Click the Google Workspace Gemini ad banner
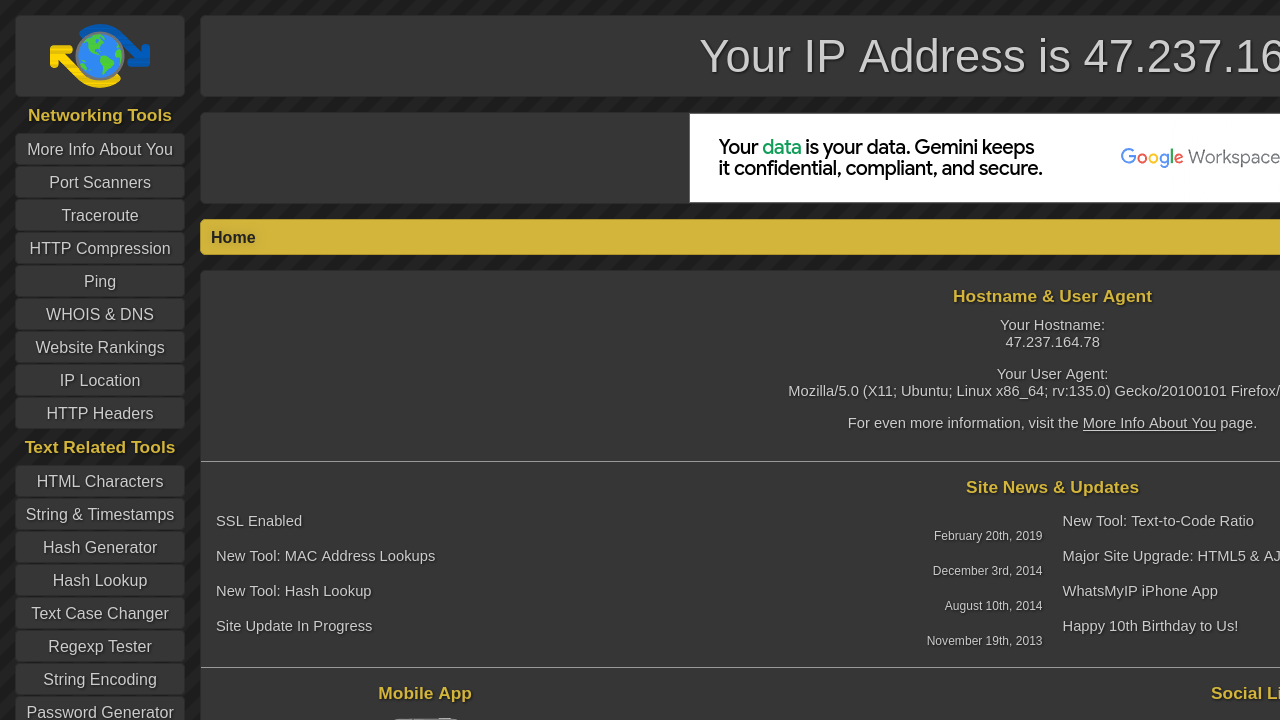 (x=984, y=158)
